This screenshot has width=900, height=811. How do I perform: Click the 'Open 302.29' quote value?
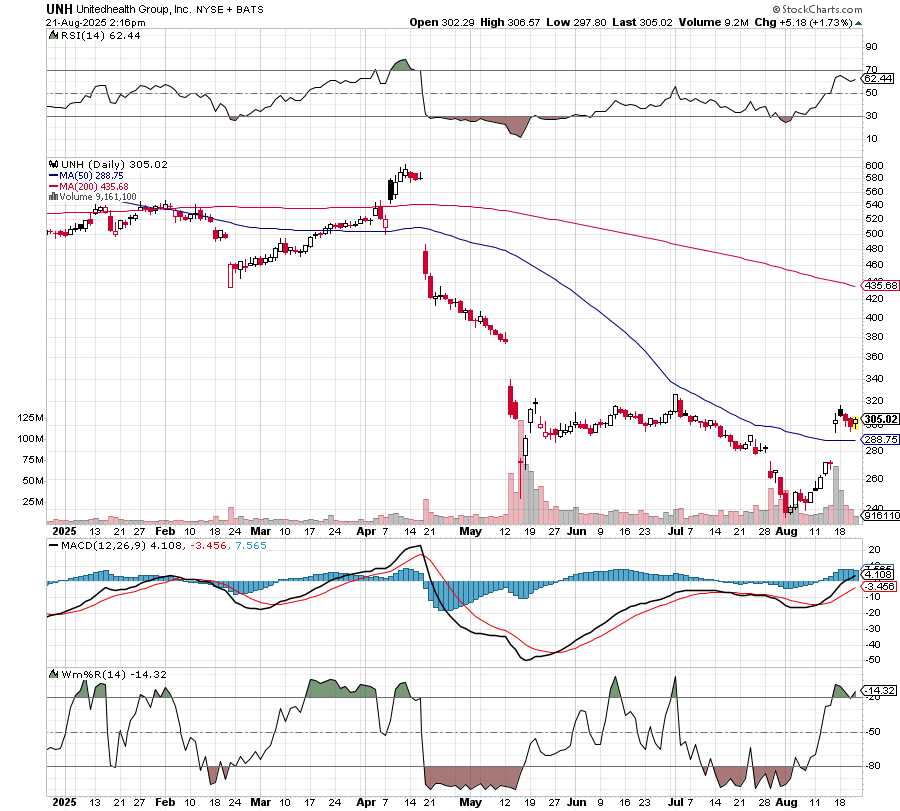[442, 22]
